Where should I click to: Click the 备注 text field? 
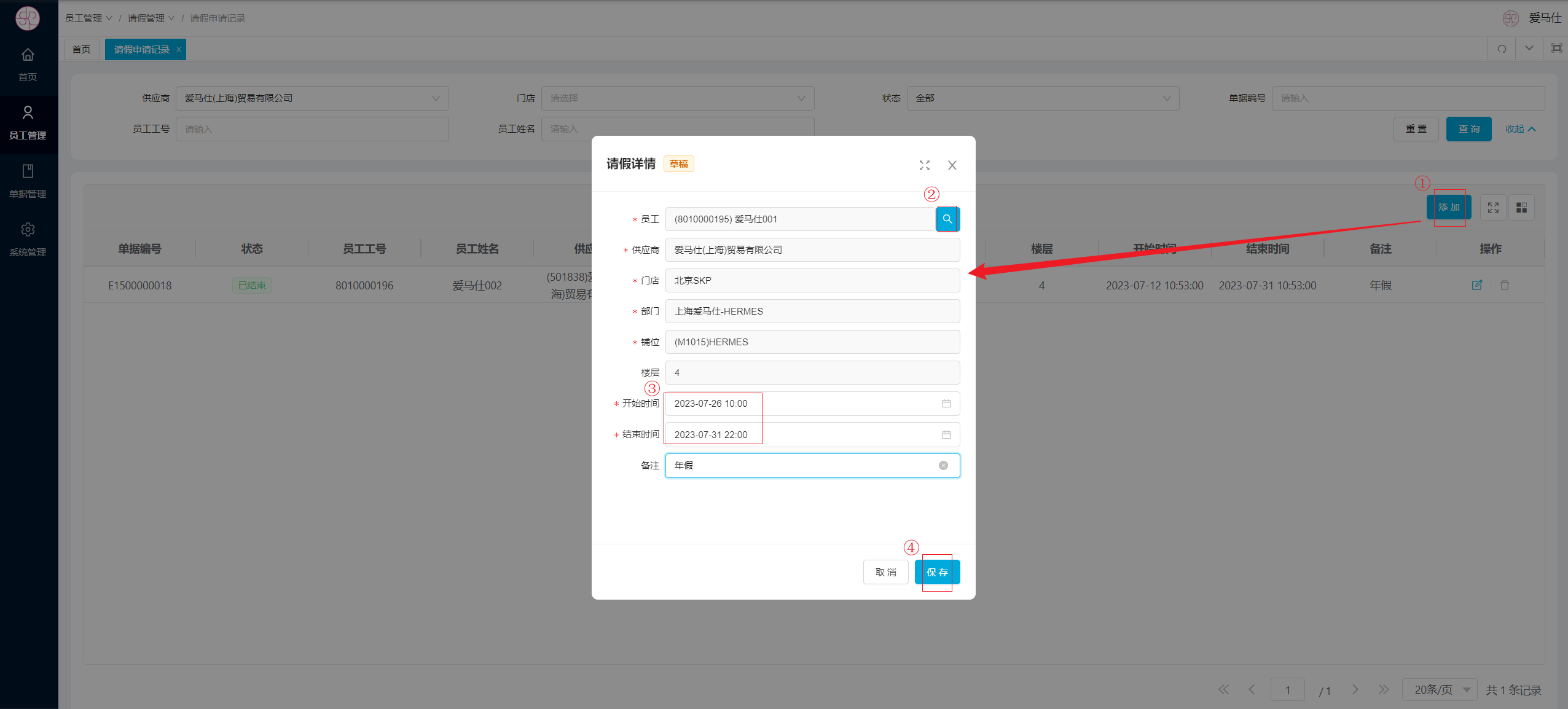[812, 466]
